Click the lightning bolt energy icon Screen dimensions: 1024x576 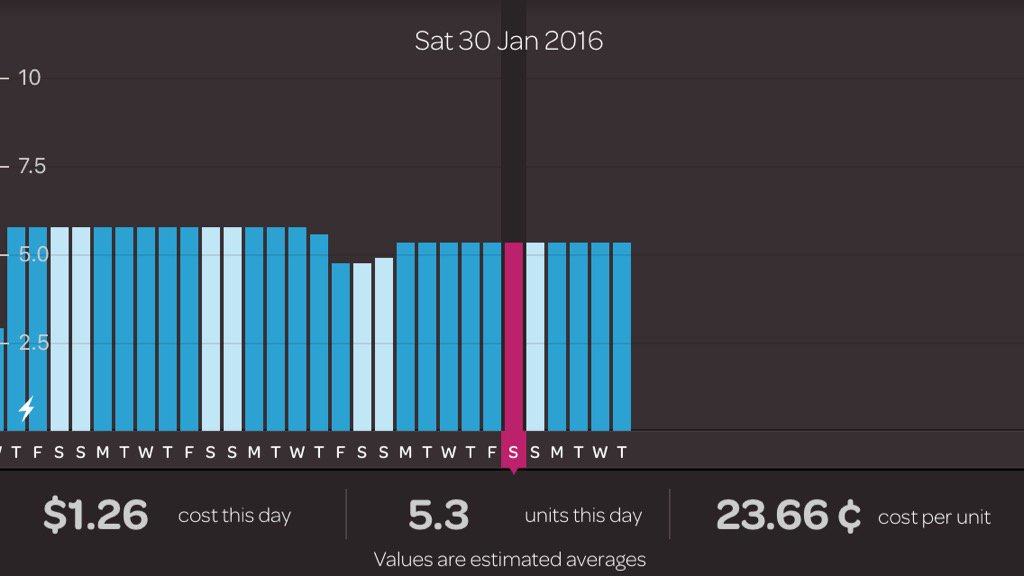click(x=27, y=408)
